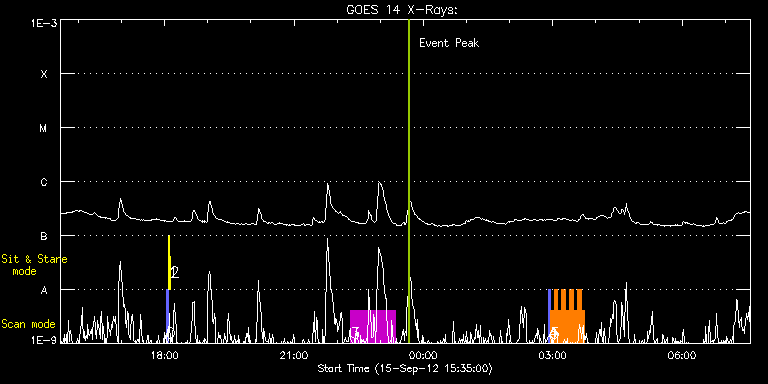The image size is (768, 384).
Task: Click the yellow "Scan mode" label
Action: click(x=28, y=324)
